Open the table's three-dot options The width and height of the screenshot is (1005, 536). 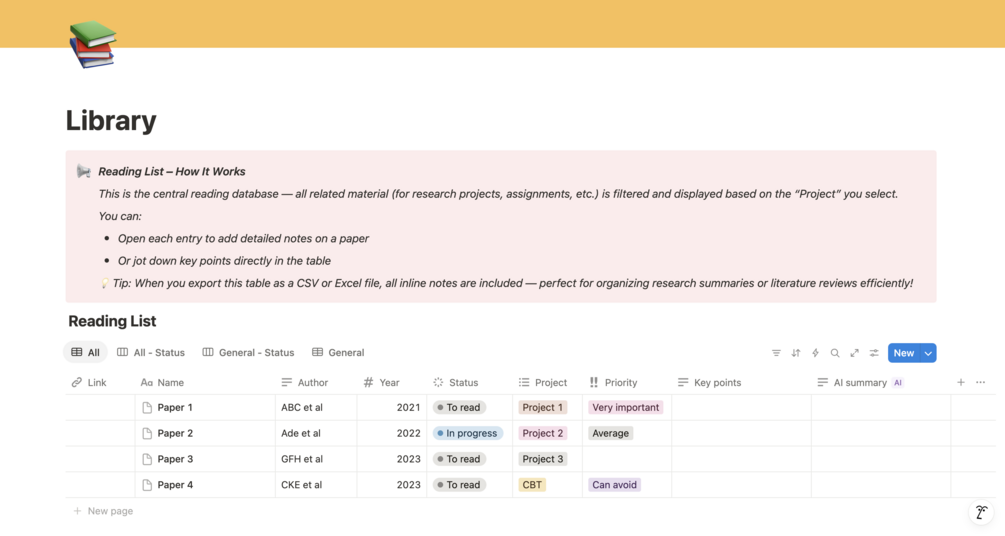click(980, 382)
